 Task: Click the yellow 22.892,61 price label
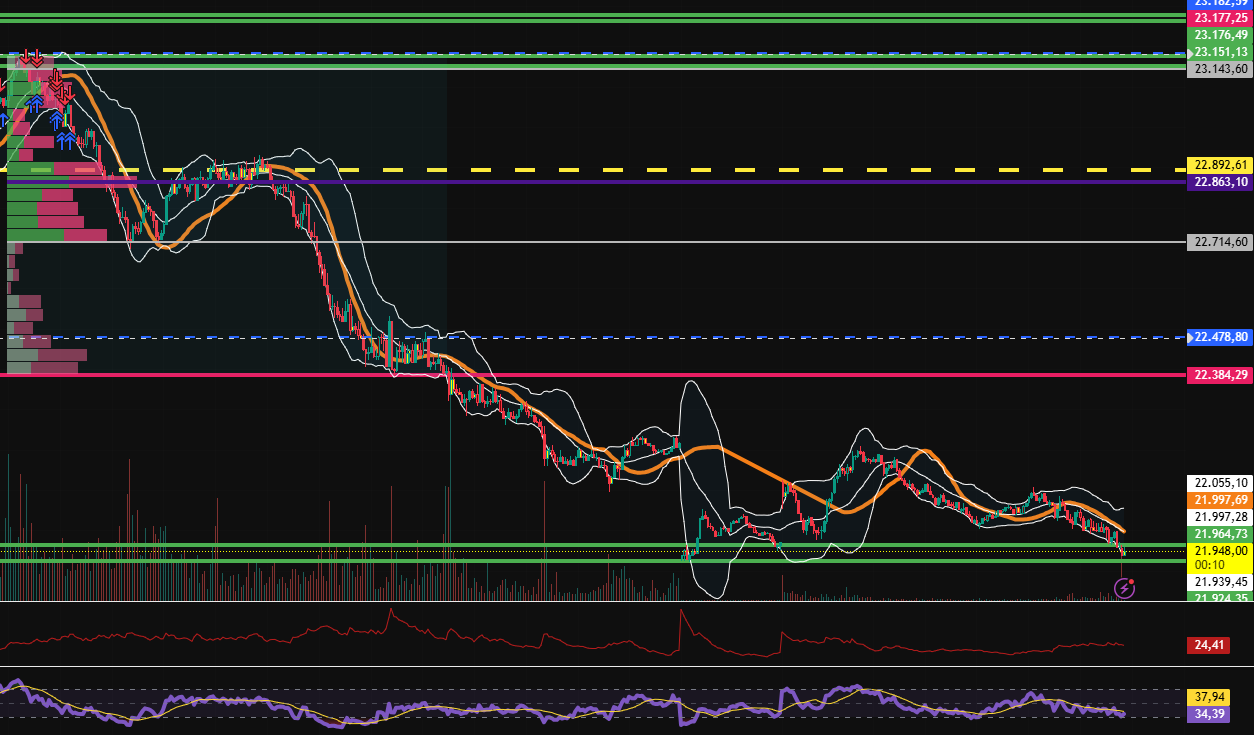pyautogui.click(x=1219, y=165)
